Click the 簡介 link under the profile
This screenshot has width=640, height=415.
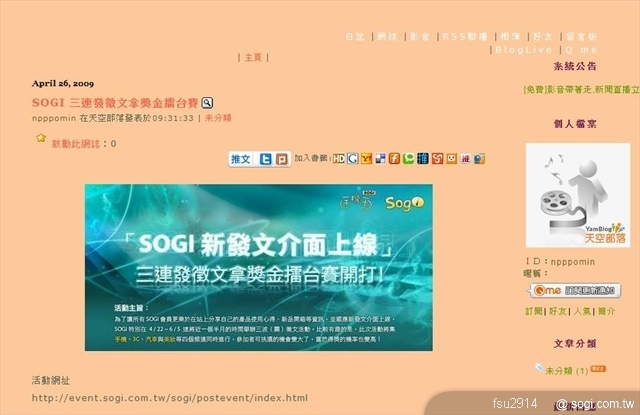click(607, 311)
